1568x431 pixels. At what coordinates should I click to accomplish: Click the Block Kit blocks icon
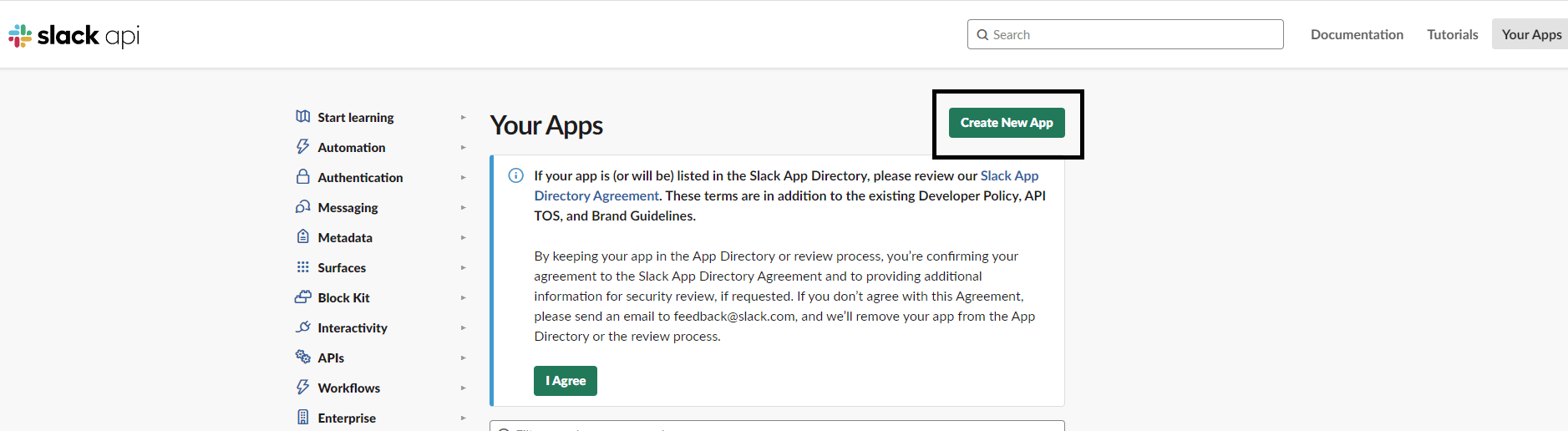point(303,297)
